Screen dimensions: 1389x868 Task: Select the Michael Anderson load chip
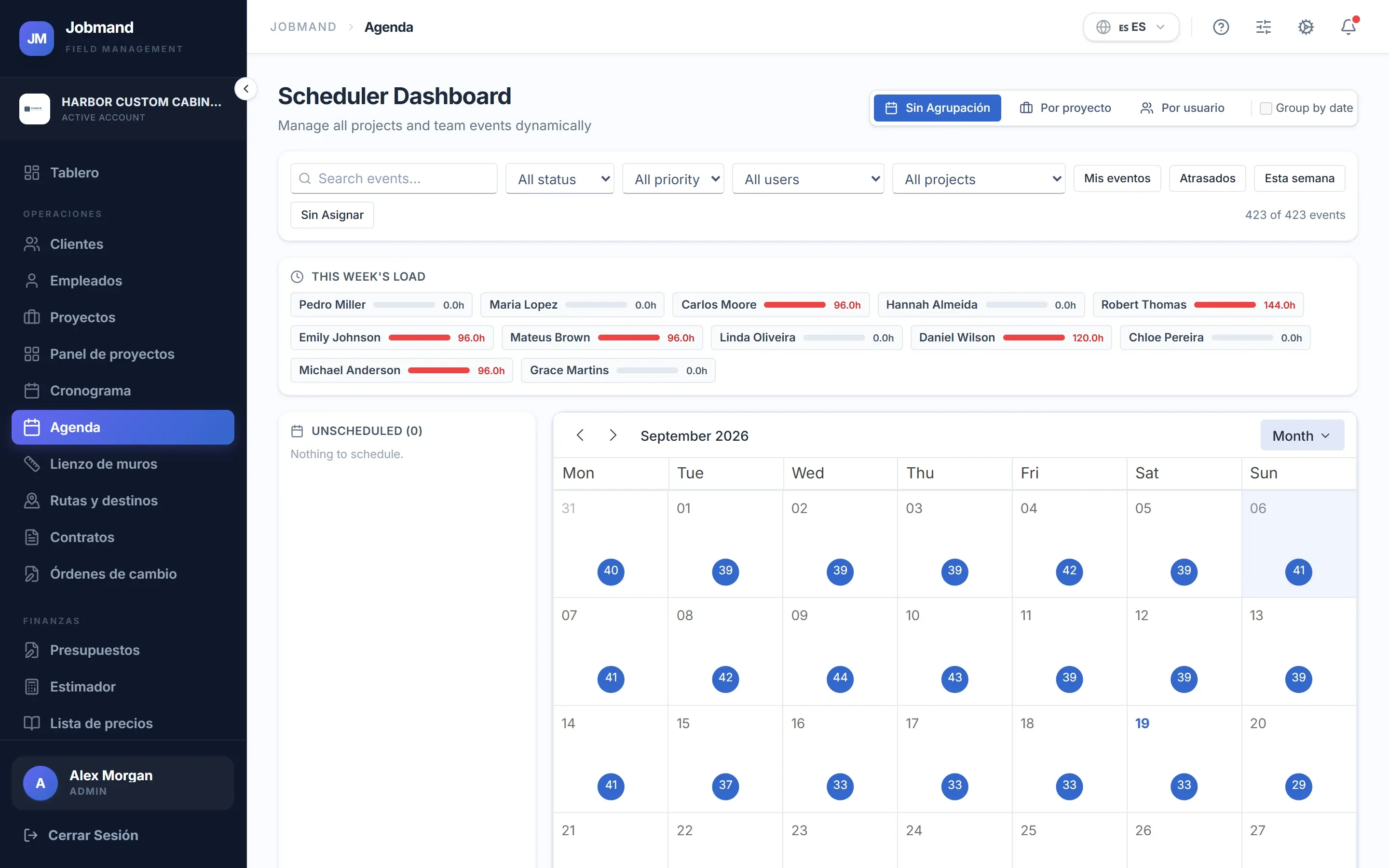(401, 370)
